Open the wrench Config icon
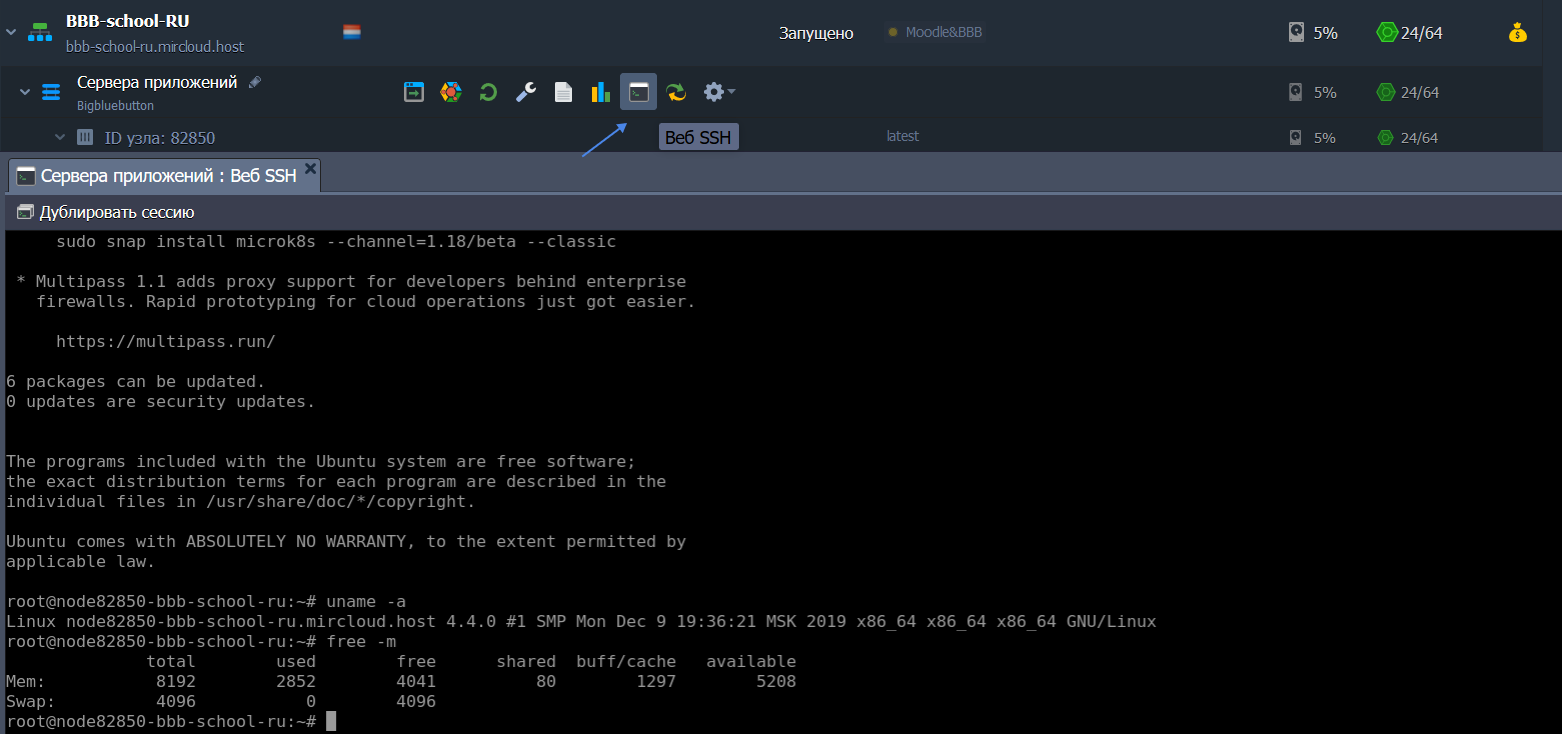The width and height of the screenshot is (1562, 734). tap(526, 92)
